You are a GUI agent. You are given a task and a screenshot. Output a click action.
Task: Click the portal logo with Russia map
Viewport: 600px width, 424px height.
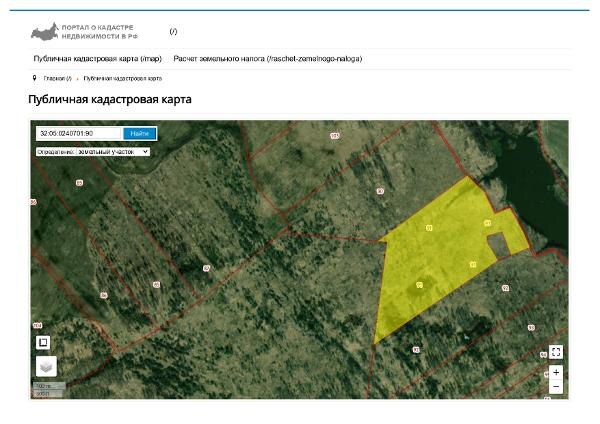click(x=84, y=31)
